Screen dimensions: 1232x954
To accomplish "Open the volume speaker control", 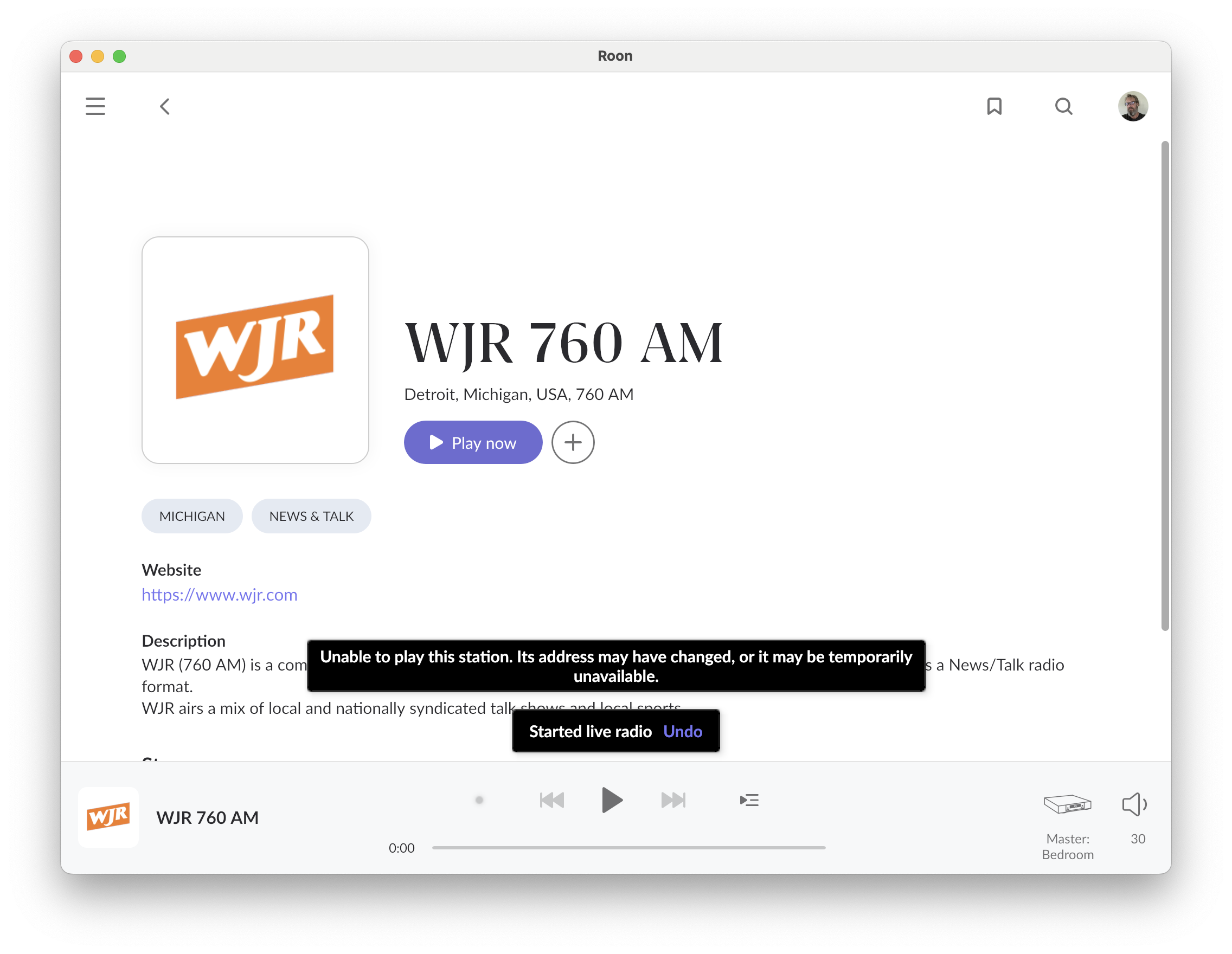I will tap(1134, 804).
